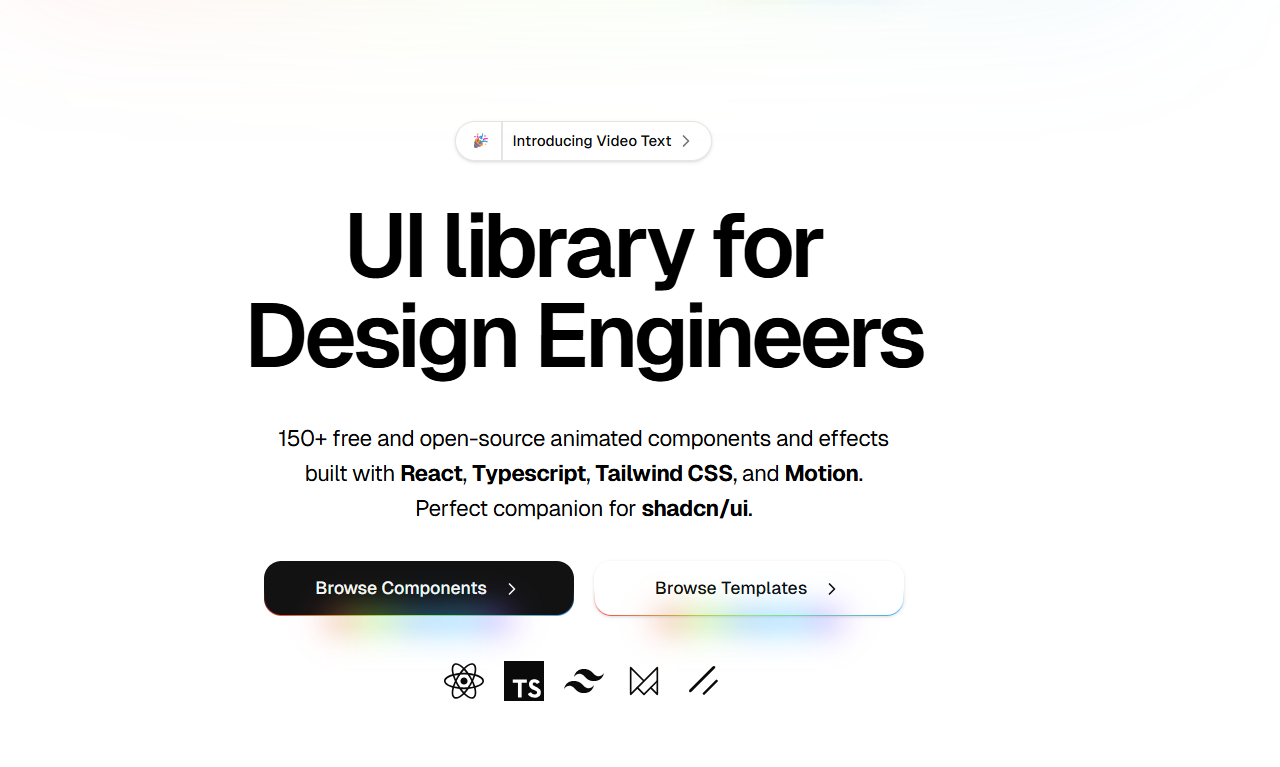Image resolution: width=1280 pixels, height=767 pixels.
Task: Click the bold Motion text
Action: (x=821, y=474)
